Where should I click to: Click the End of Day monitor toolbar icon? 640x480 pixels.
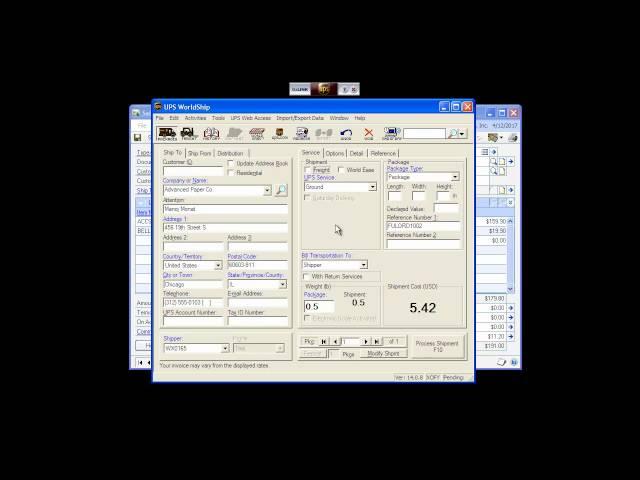tap(391, 133)
